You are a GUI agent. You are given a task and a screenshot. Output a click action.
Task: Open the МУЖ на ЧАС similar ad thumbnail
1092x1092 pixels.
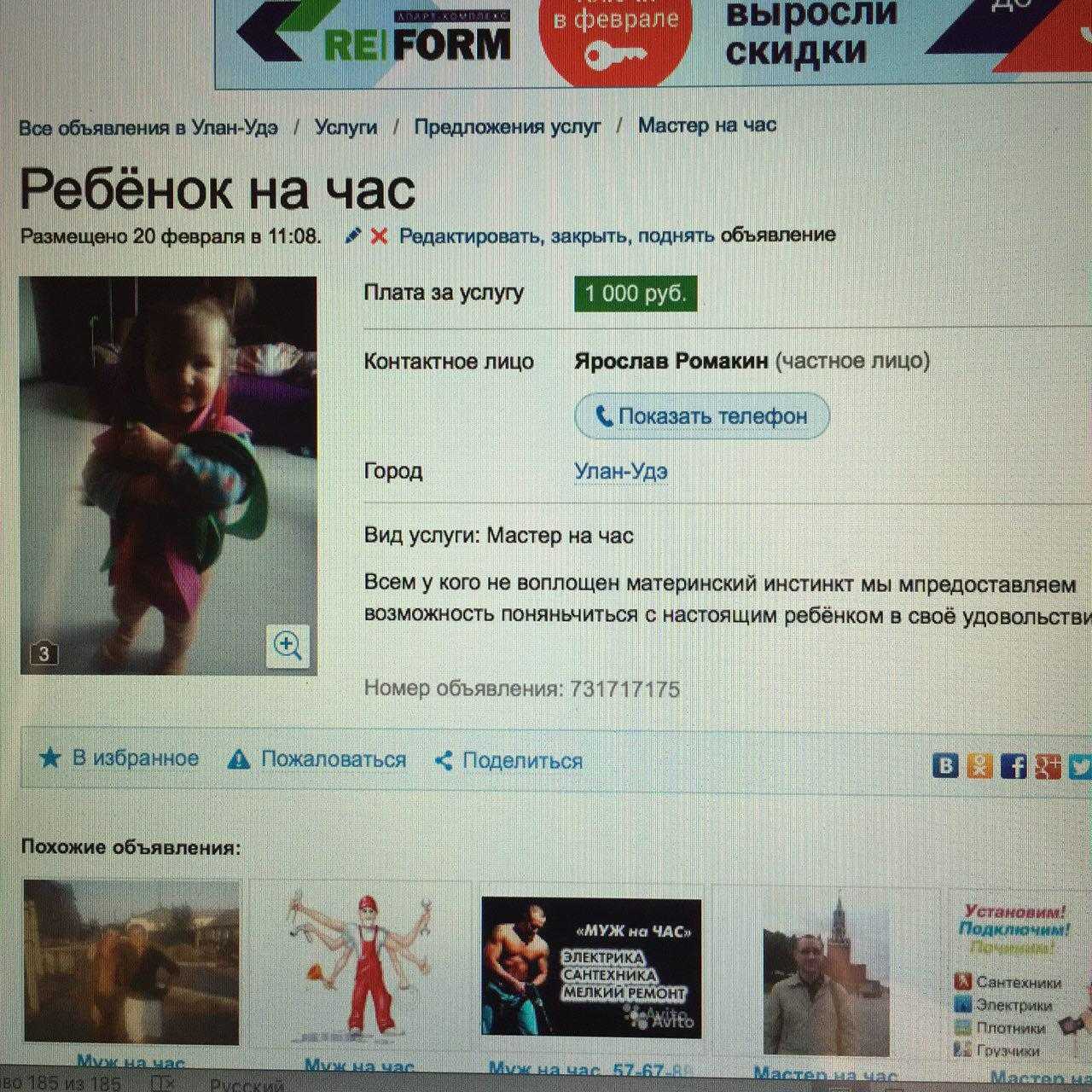pyautogui.click(x=591, y=967)
